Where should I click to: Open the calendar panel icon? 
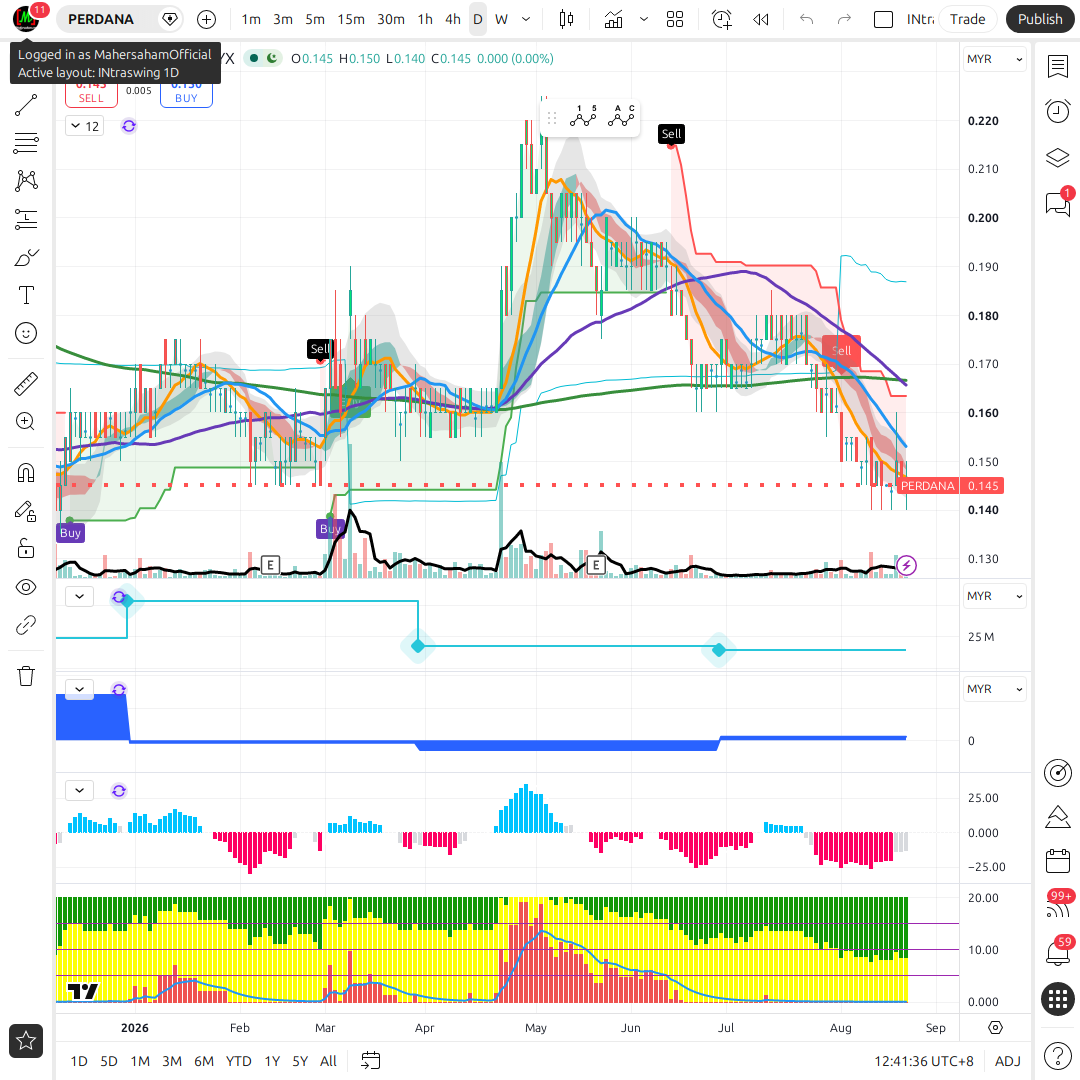point(1057,861)
